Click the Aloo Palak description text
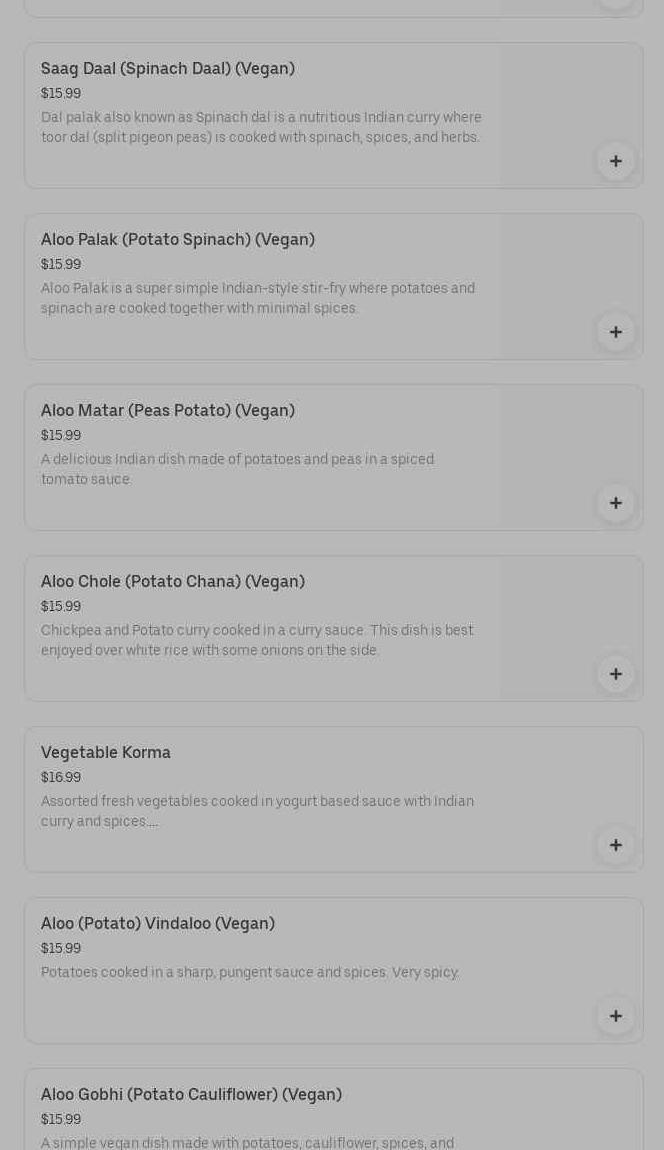Viewport: 664px width, 1150px height. point(258,298)
